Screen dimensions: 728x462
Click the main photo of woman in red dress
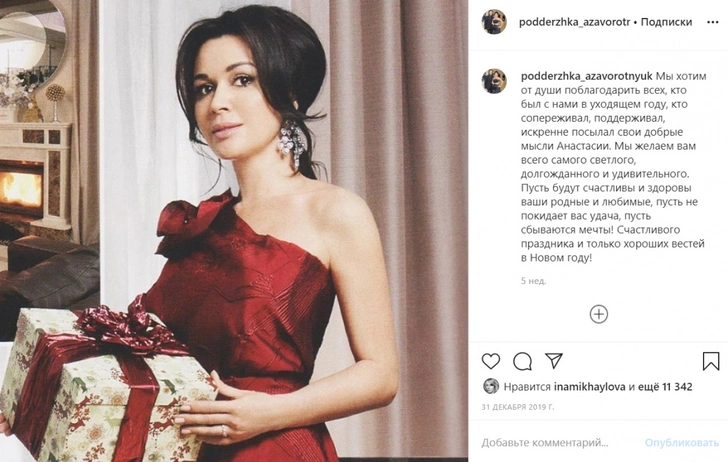tap(234, 231)
